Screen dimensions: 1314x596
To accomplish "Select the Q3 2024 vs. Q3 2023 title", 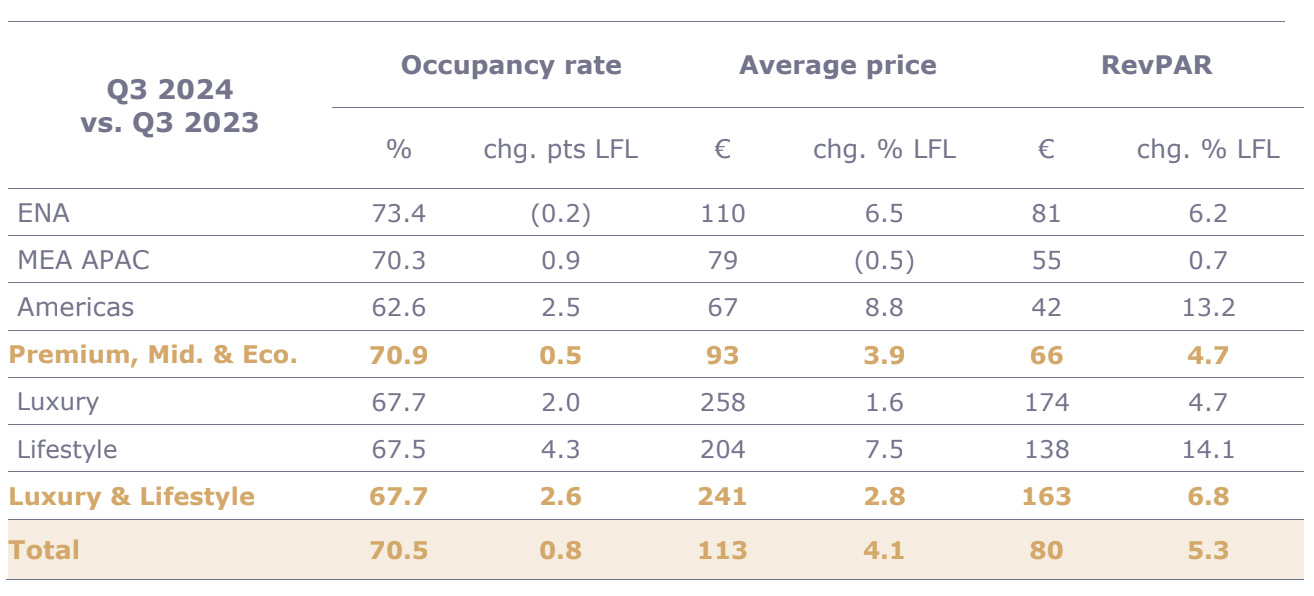I will tap(170, 106).
